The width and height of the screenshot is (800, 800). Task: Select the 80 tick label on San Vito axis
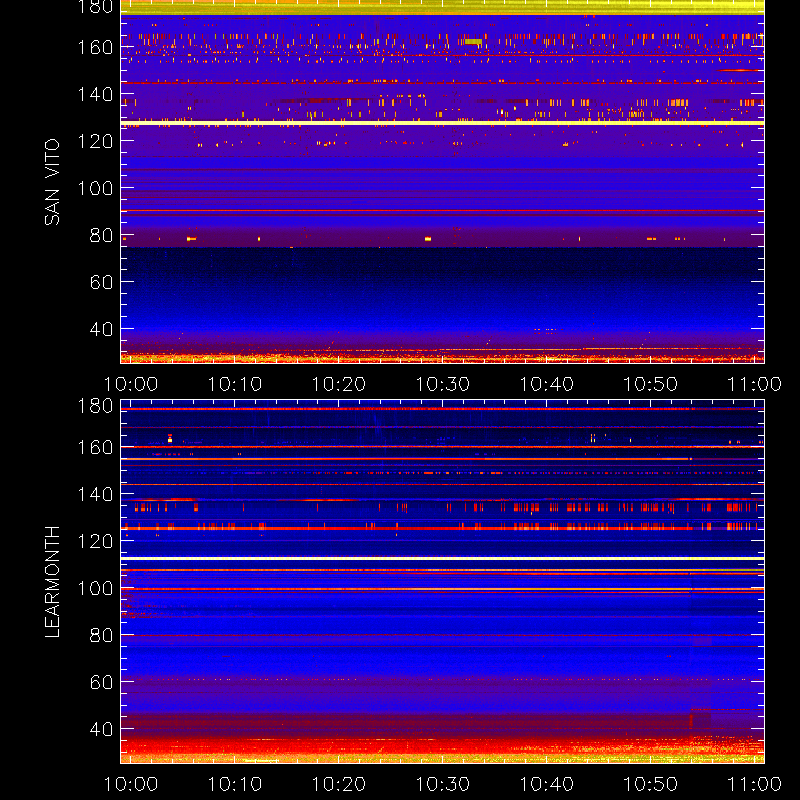coord(102,235)
